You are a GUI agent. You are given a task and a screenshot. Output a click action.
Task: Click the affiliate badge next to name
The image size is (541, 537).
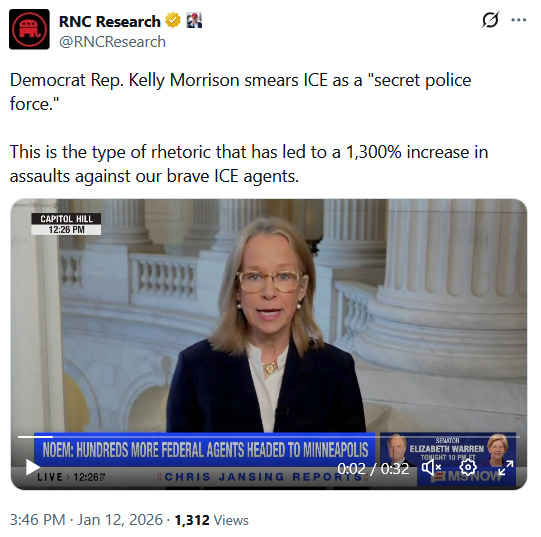tap(194, 20)
